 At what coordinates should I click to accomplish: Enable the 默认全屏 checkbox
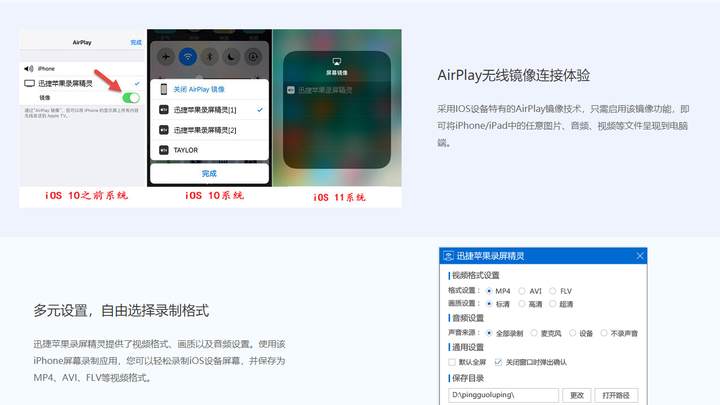pyautogui.click(x=452, y=362)
